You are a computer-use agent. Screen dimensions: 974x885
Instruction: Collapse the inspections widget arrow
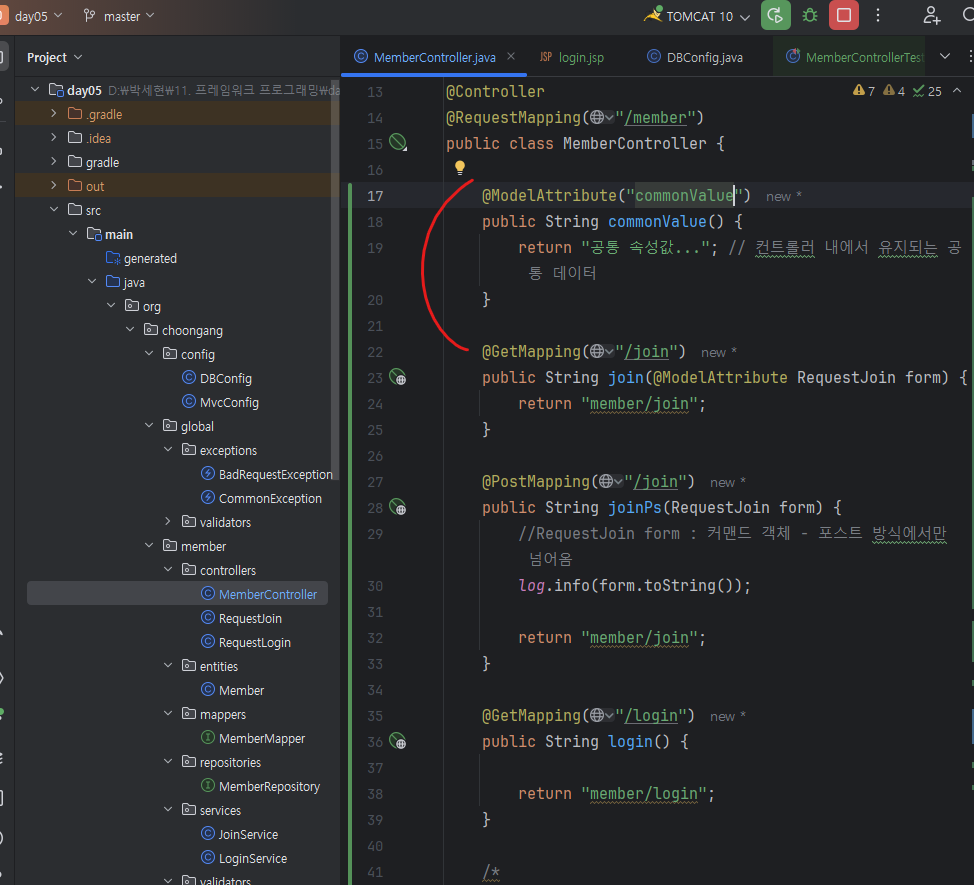click(x=957, y=91)
